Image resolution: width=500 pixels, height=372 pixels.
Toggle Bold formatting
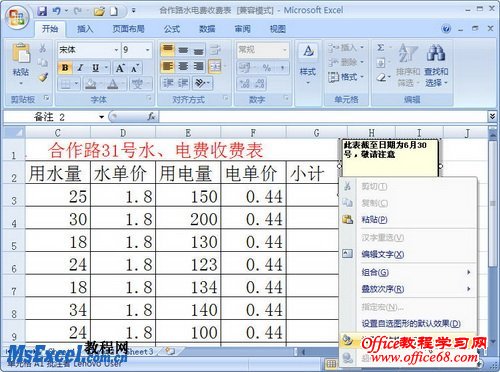tap(65, 68)
